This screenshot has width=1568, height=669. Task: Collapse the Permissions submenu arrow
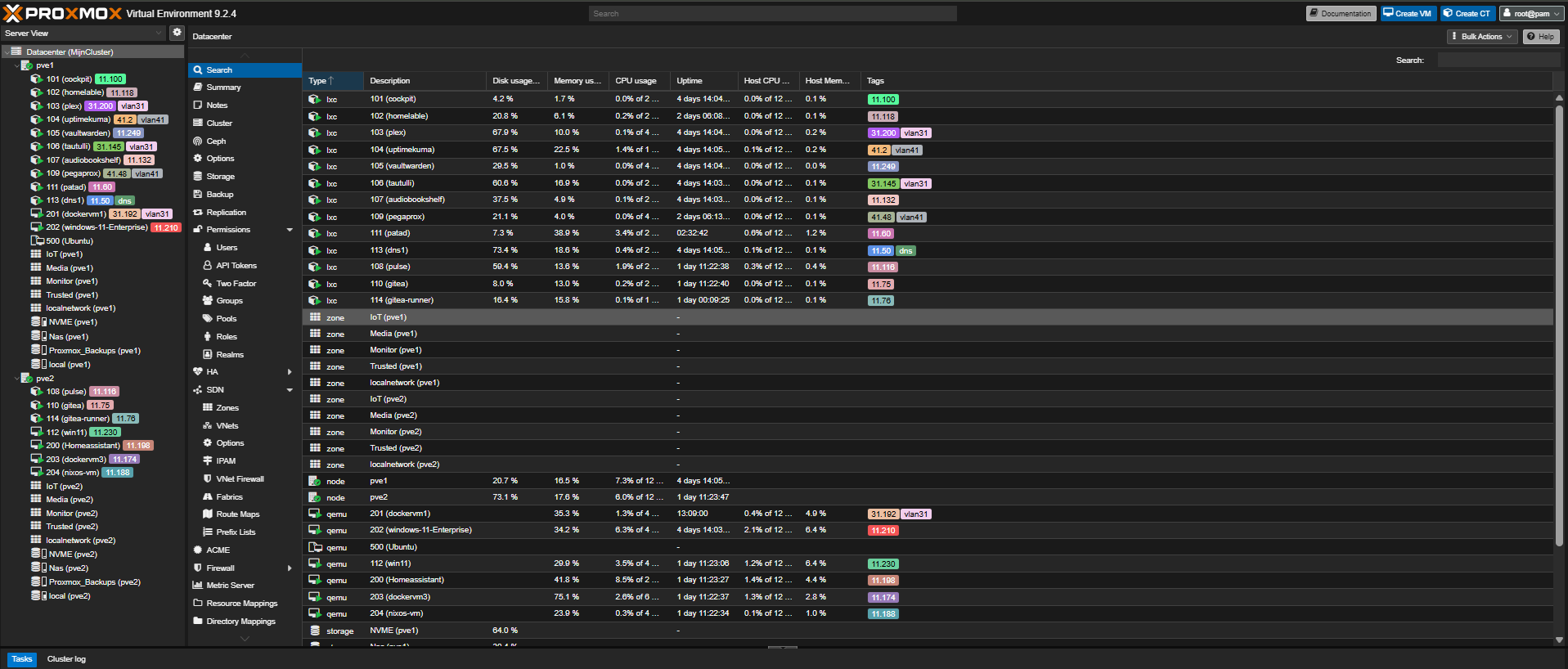point(290,230)
